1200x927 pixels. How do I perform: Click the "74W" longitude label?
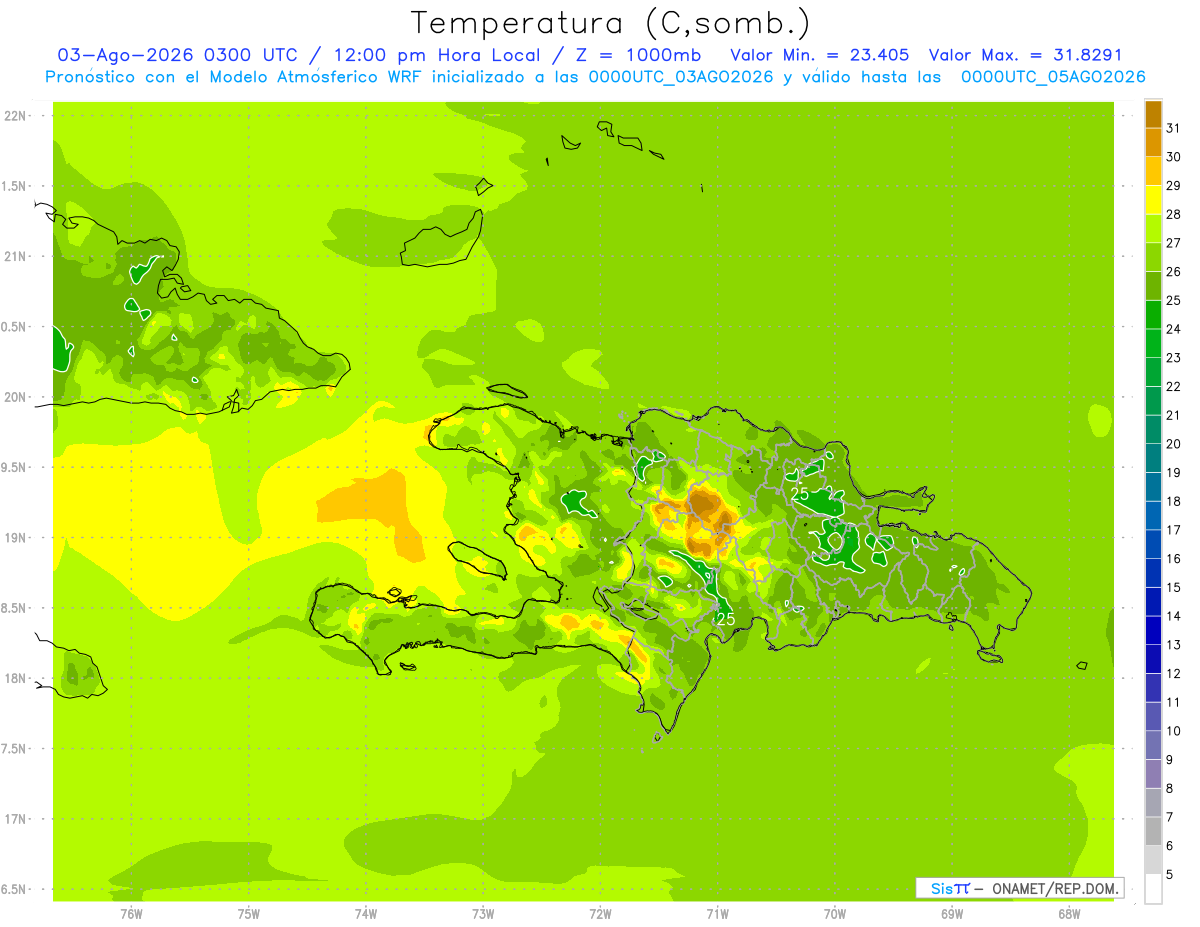point(366,914)
